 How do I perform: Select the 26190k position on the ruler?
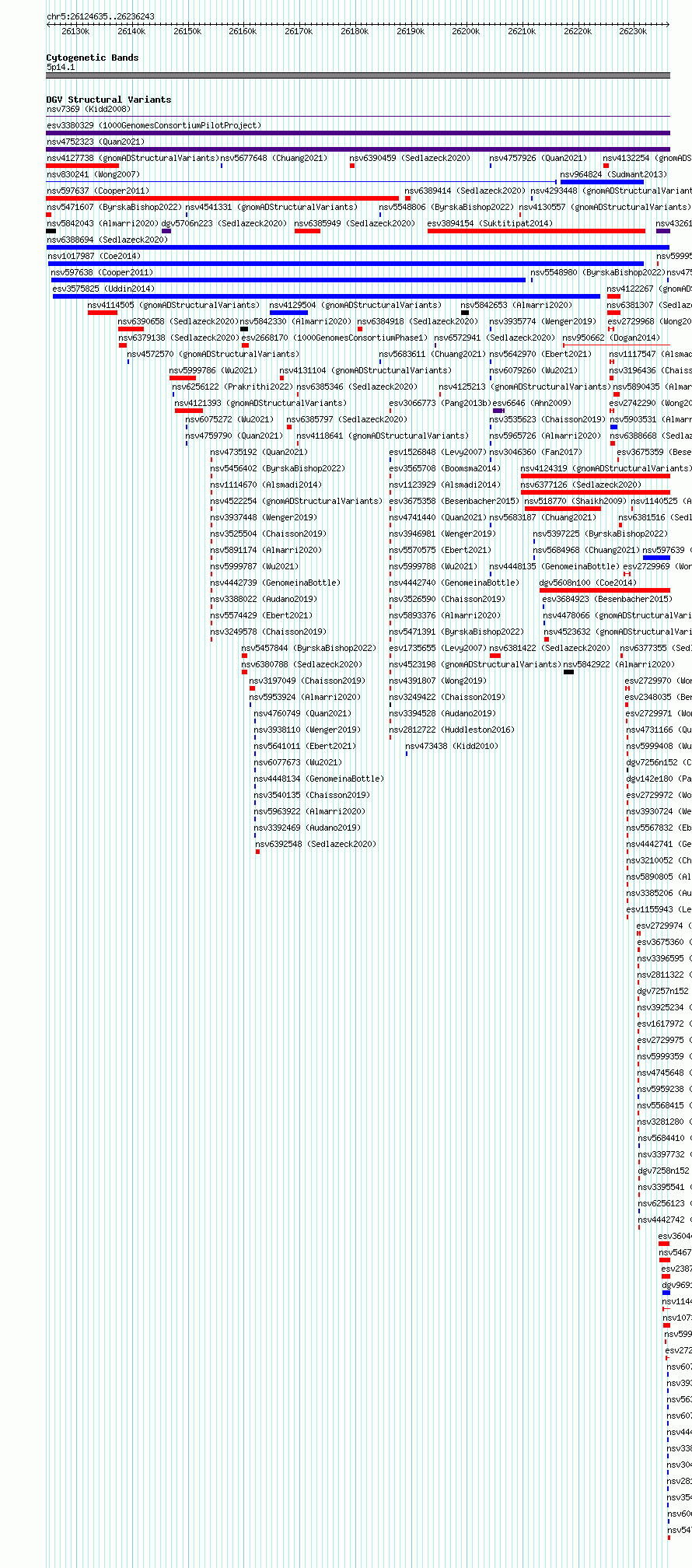(411, 31)
